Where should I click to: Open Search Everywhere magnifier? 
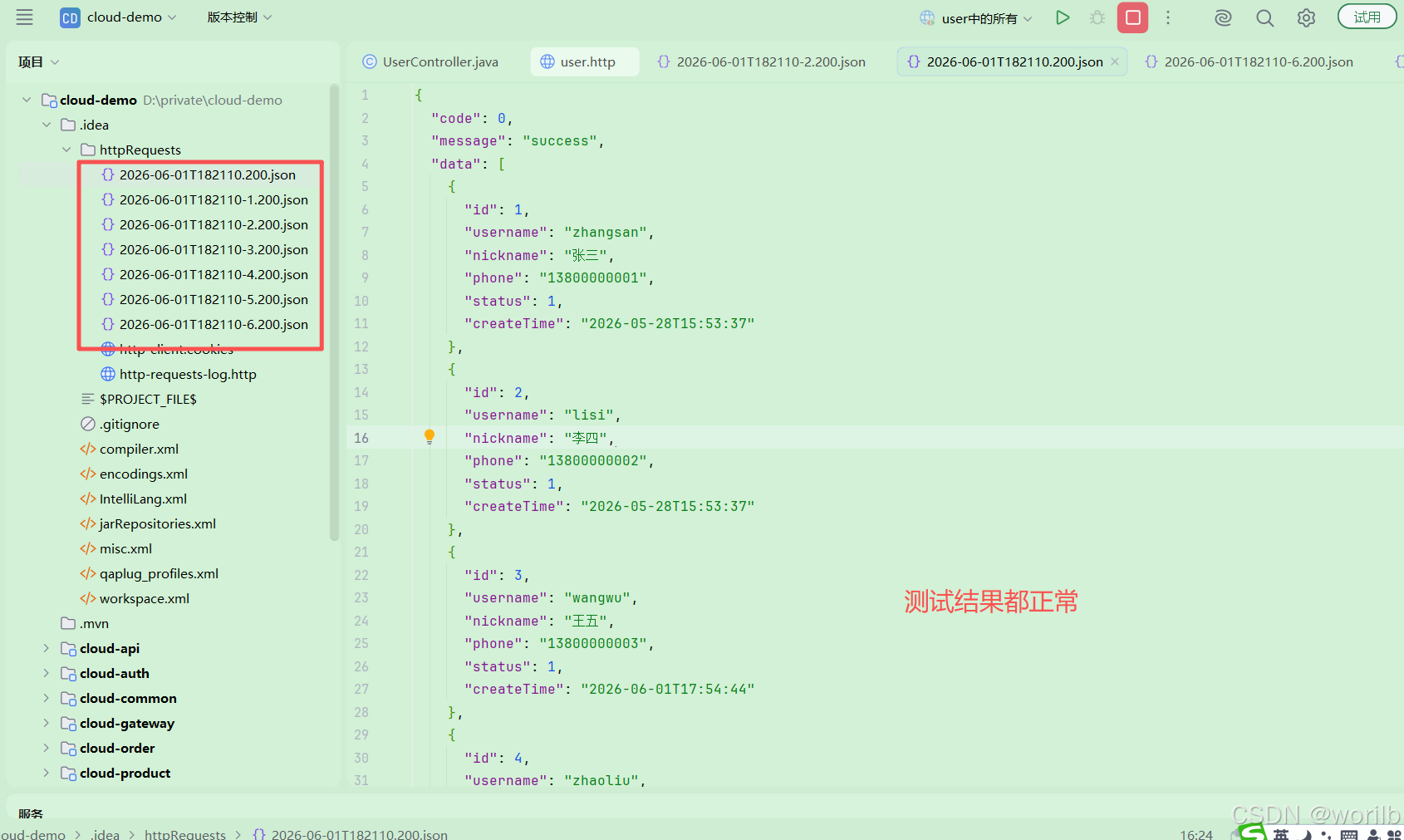pyautogui.click(x=1264, y=17)
